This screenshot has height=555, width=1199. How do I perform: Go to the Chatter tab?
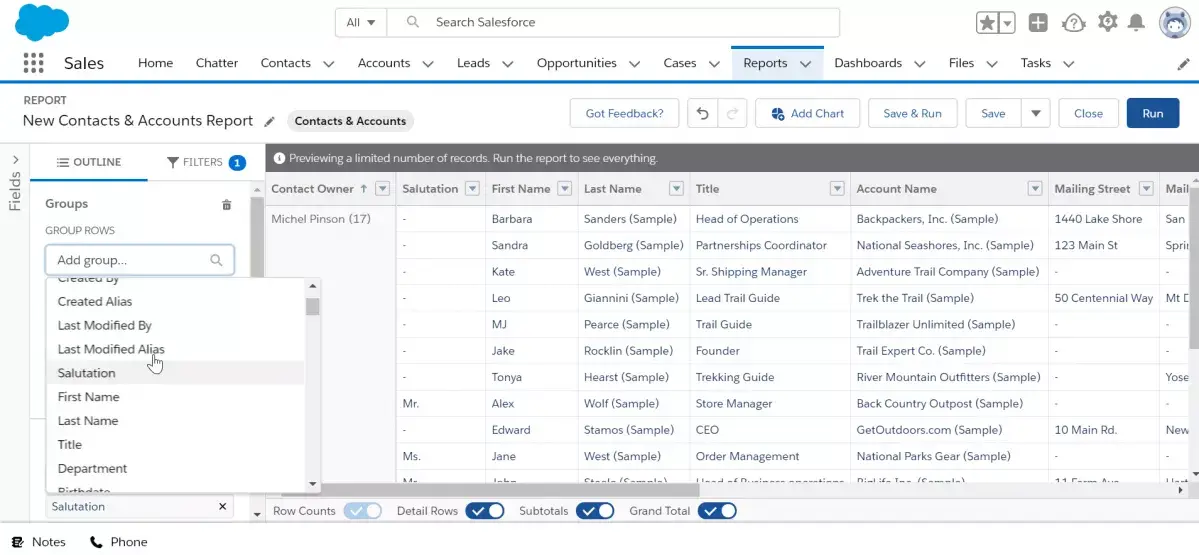216,63
